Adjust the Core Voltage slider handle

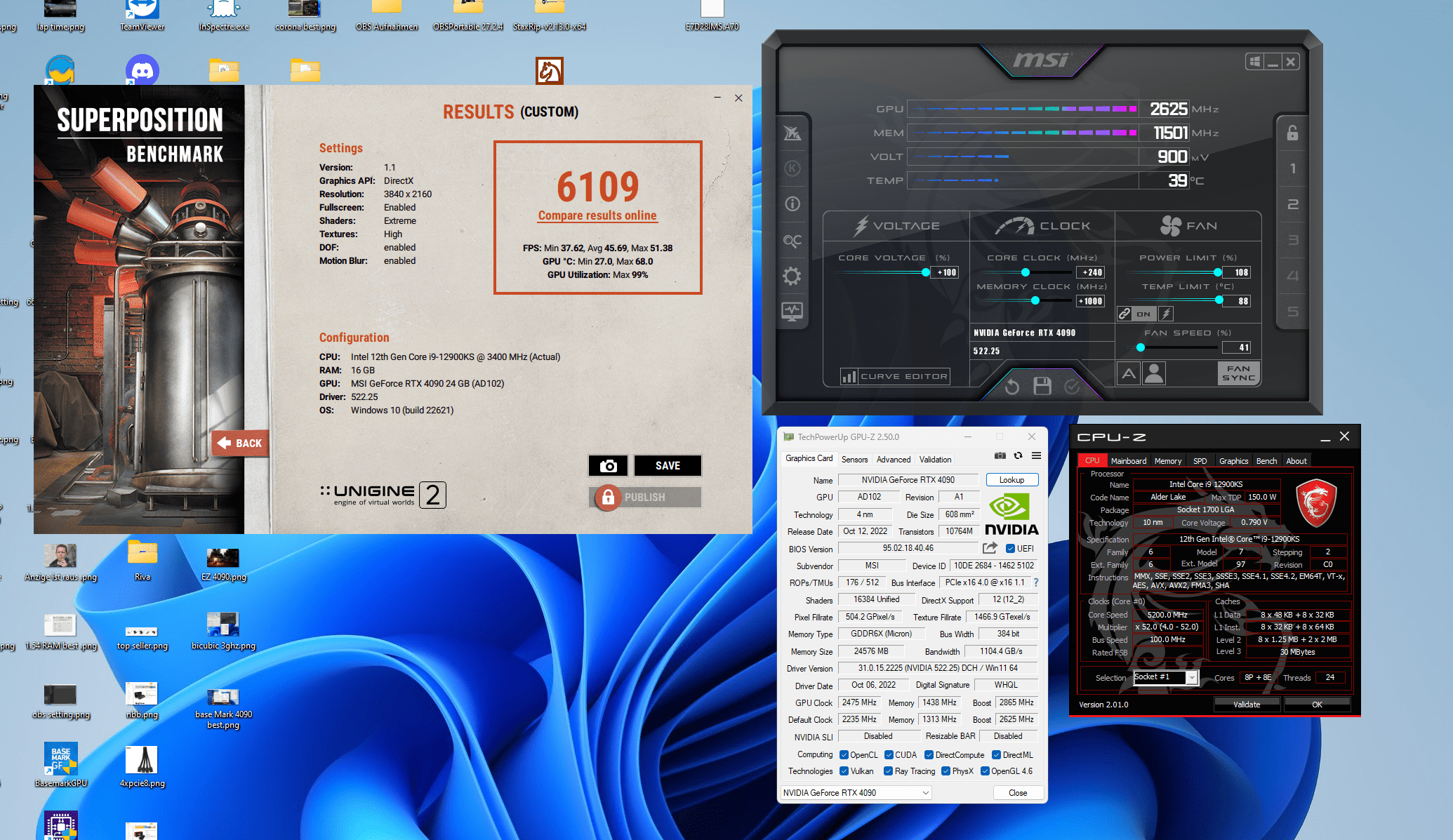(x=926, y=272)
